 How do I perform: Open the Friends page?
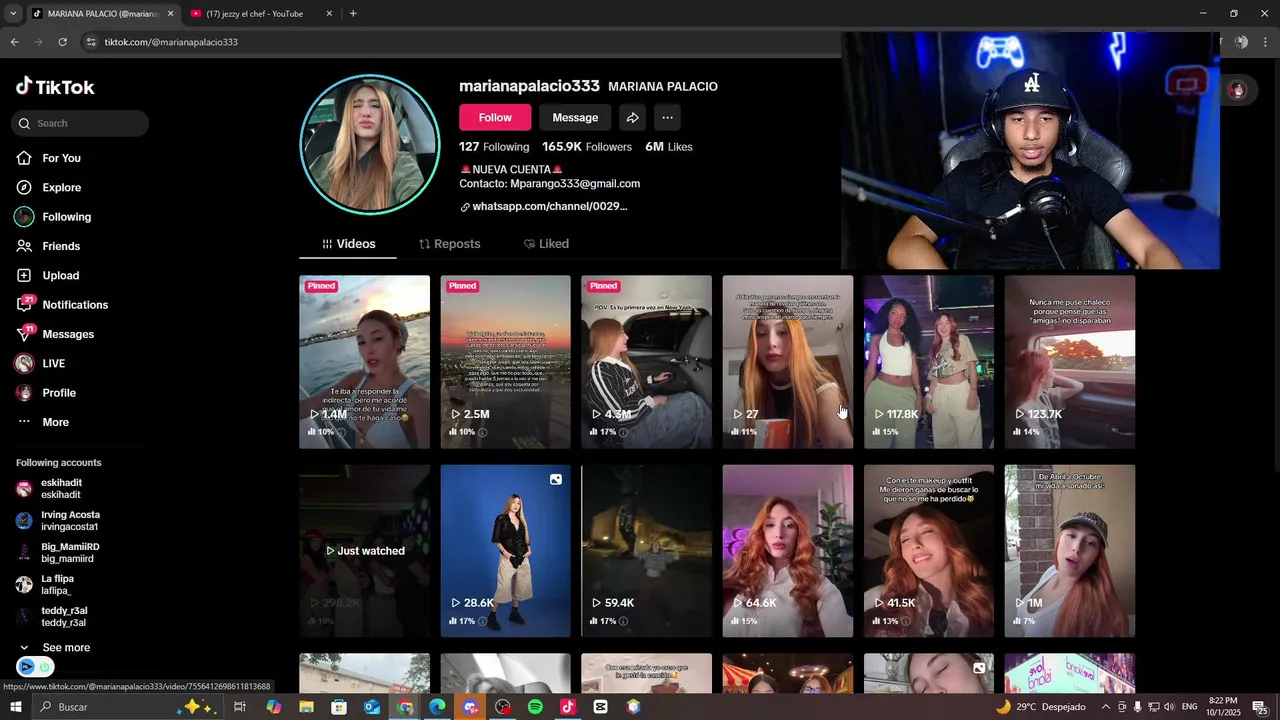pyautogui.click(x=48, y=246)
